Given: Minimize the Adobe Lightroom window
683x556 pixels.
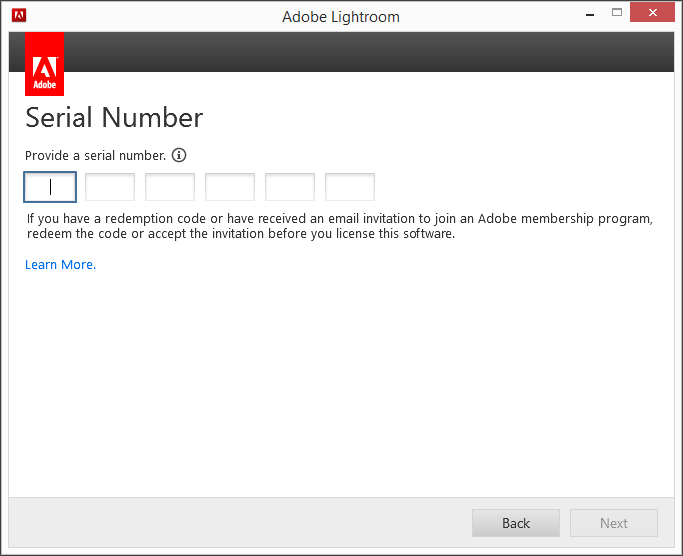Looking at the screenshot, I should point(590,14).
